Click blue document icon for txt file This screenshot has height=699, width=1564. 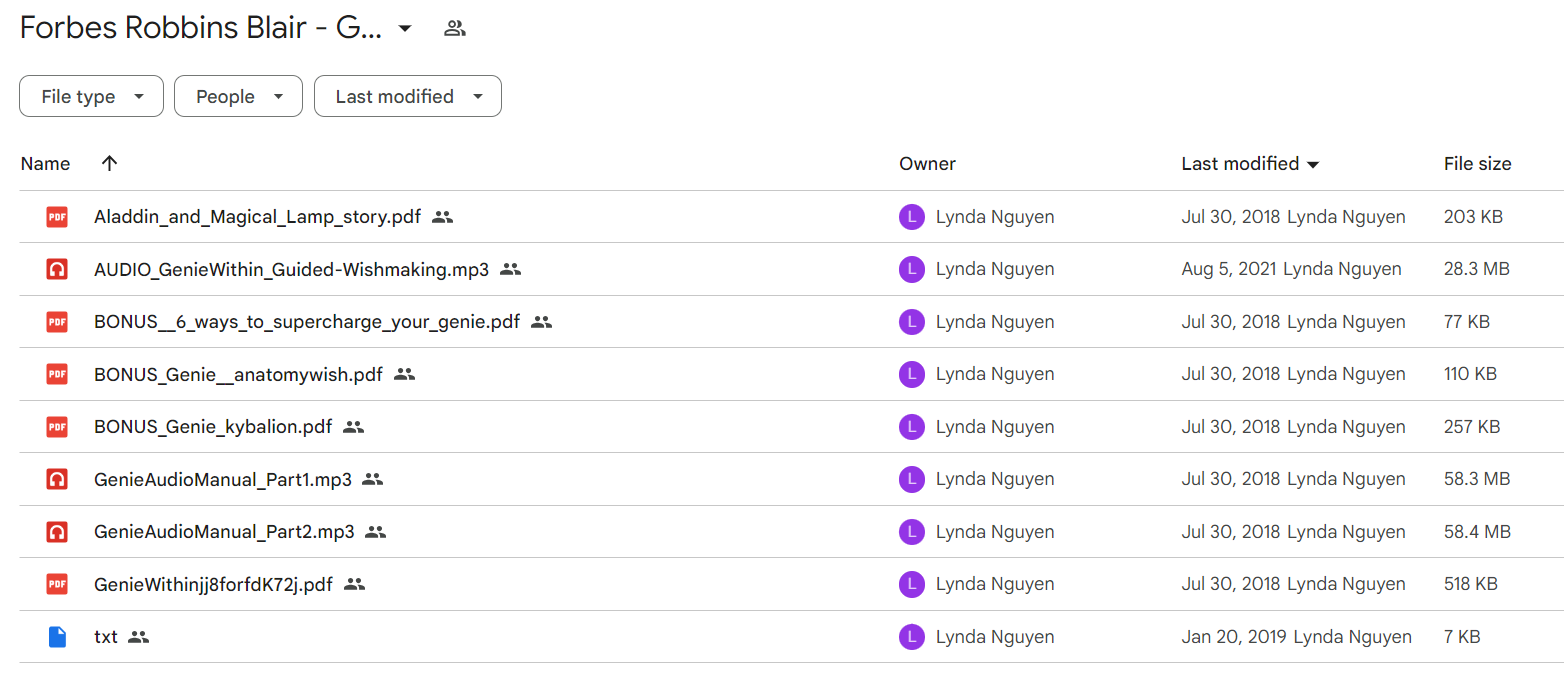(57, 637)
